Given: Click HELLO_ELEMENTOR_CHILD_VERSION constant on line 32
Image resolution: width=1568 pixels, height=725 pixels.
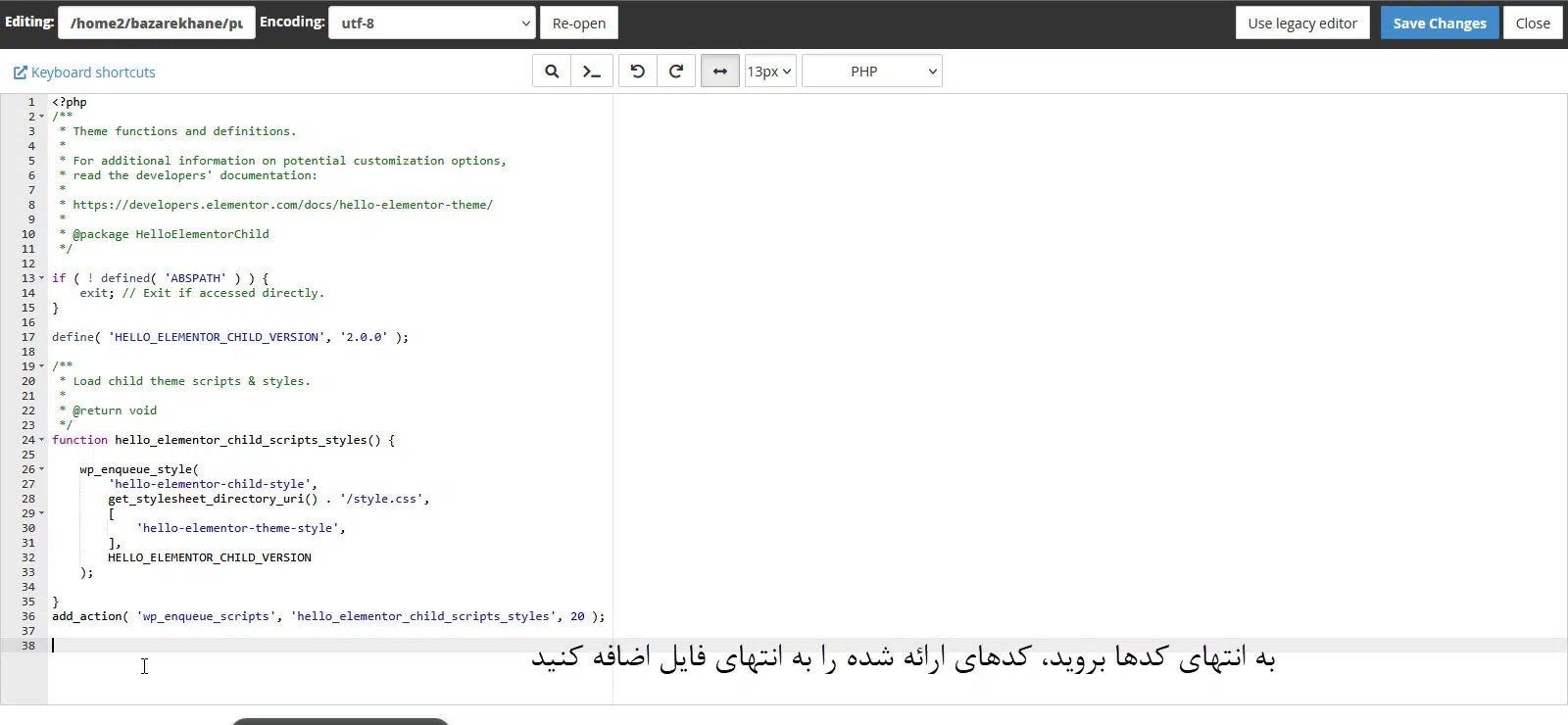Looking at the screenshot, I should [x=210, y=557].
